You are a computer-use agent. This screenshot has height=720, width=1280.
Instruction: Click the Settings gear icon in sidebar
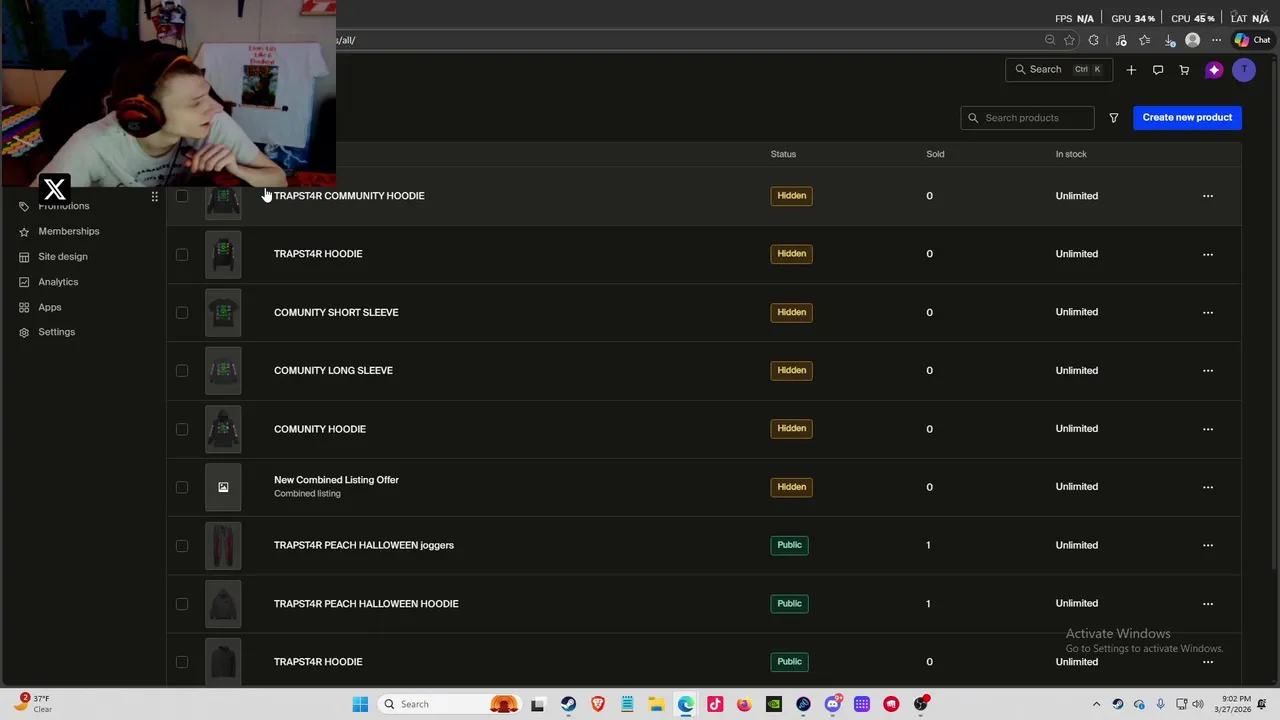pyautogui.click(x=24, y=332)
